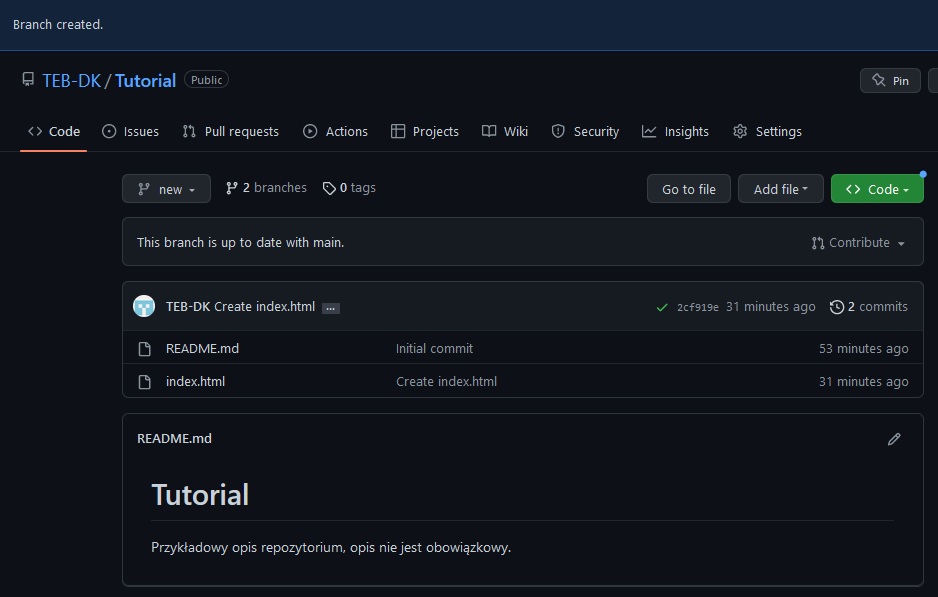Open the repository Wiki
This screenshot has width=938, height=597.
pyautogui.click(x=505, y=131)
